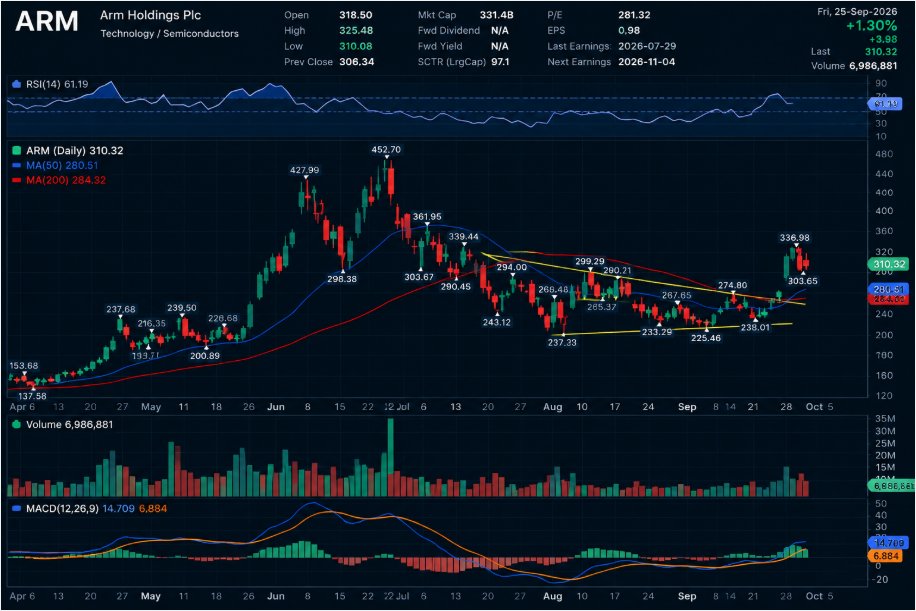Screen dimensions: 916x611
Task: Click the High value 325.48
Action: [x=356, y=30]
